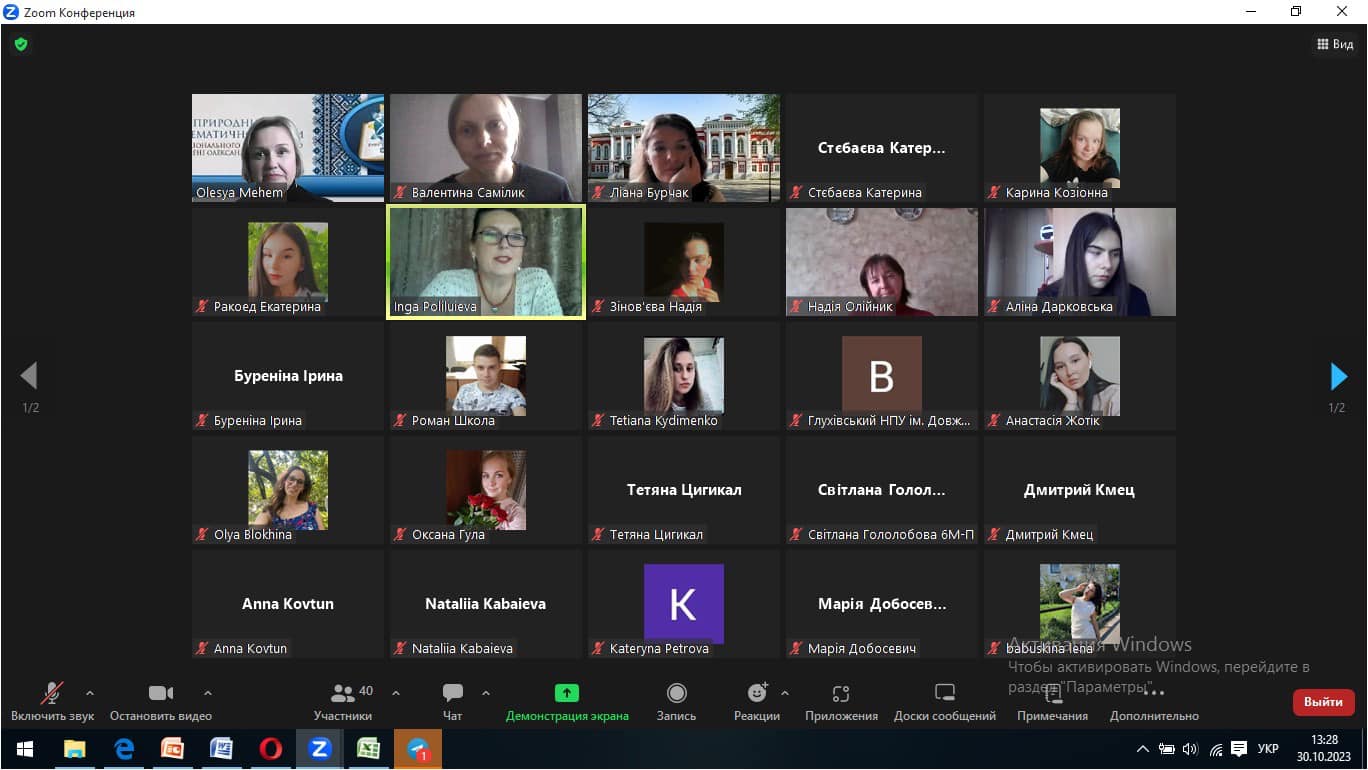The image size is (1368, 770).
Task: Click Глухівський НПУ tile with B avatar
Action: (x=882, y=376)
